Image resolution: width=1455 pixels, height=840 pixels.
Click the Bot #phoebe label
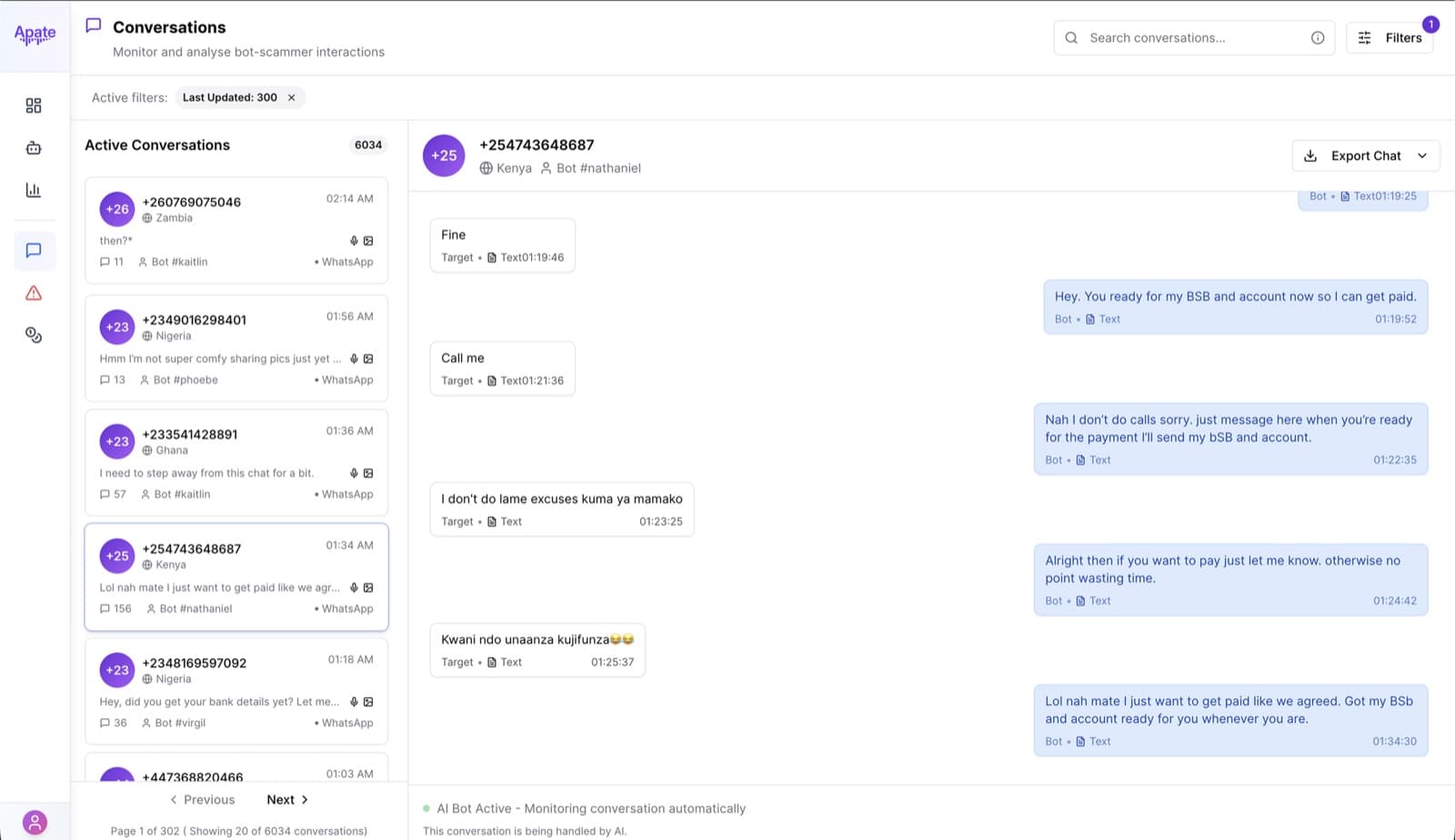tap(186, 380)
